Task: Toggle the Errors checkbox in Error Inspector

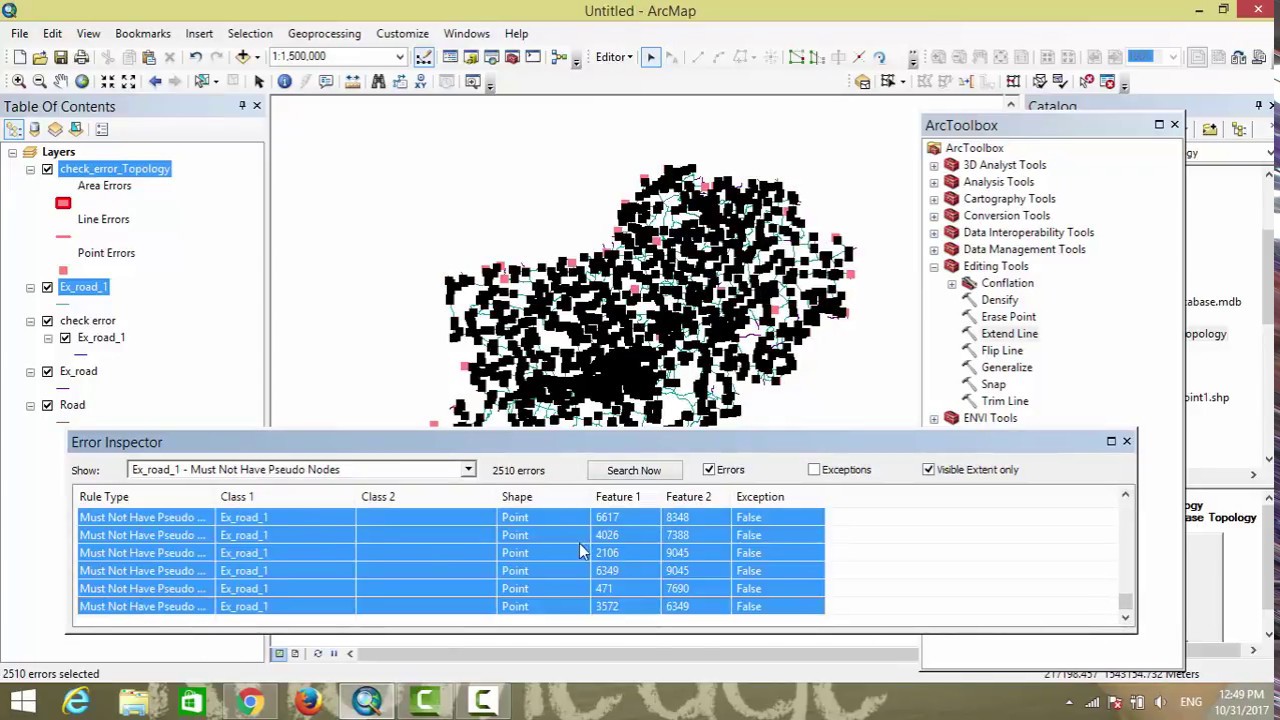Action: [x=709, y=469]
